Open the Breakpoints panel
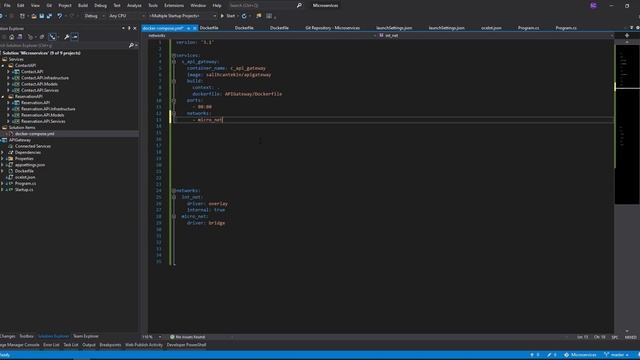The image size is (640, 360). pos(110,345)
